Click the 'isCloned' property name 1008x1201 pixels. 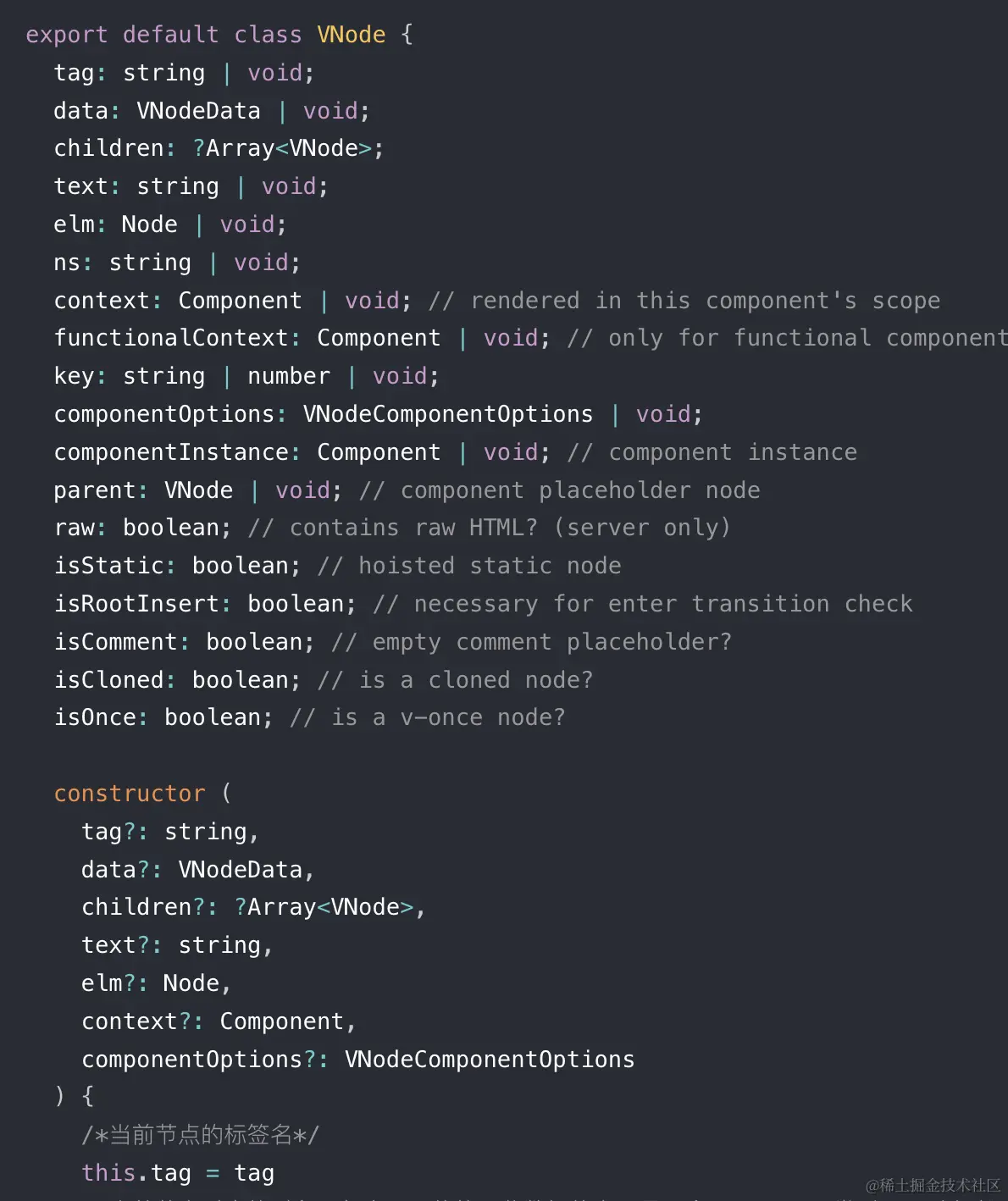[108, 680]
